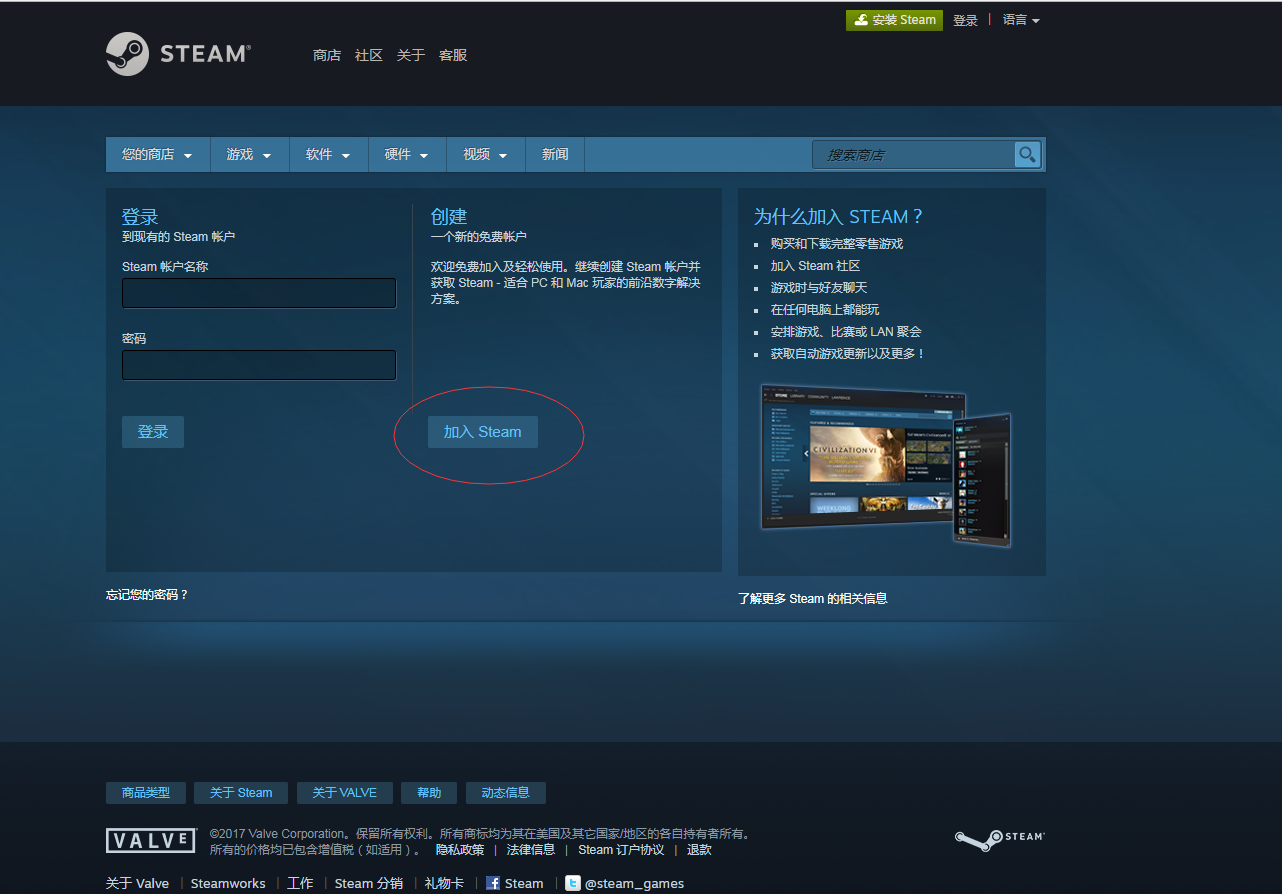
Task: Expand the 您的商店 dropdown menu
Action: pos(157,155)
